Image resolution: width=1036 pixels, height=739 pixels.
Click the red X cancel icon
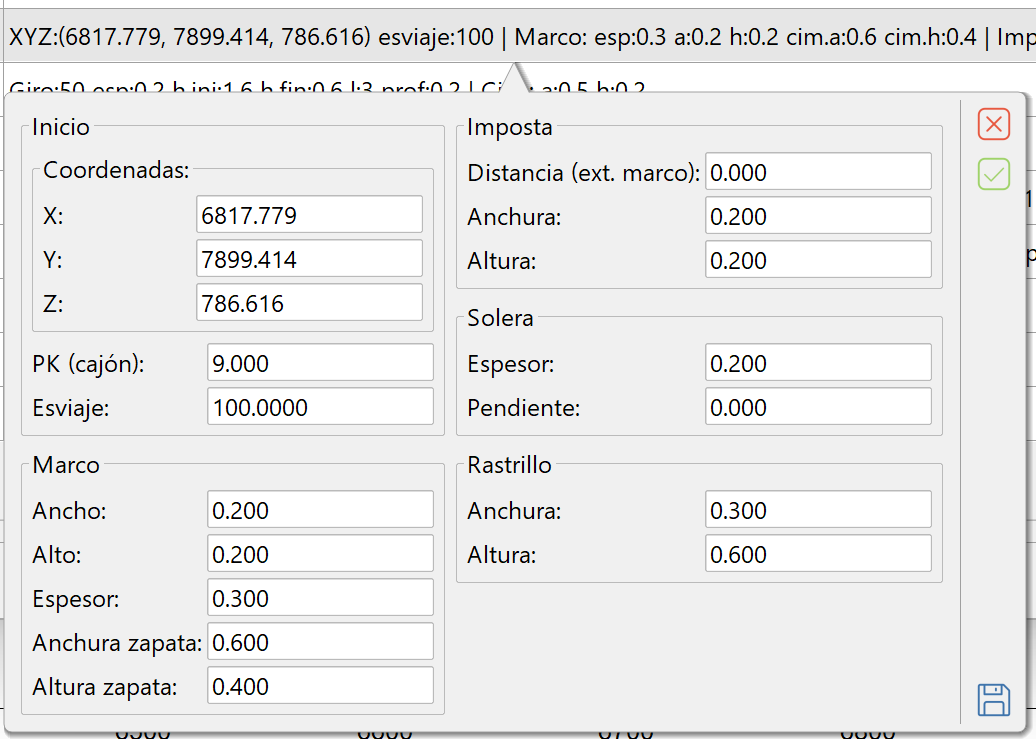click(x=993, y=124)
